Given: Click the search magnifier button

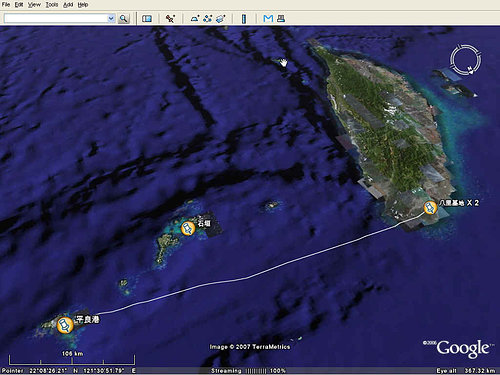Looking at the screenshot, I should pyautogui.click(x=123, y=19).
